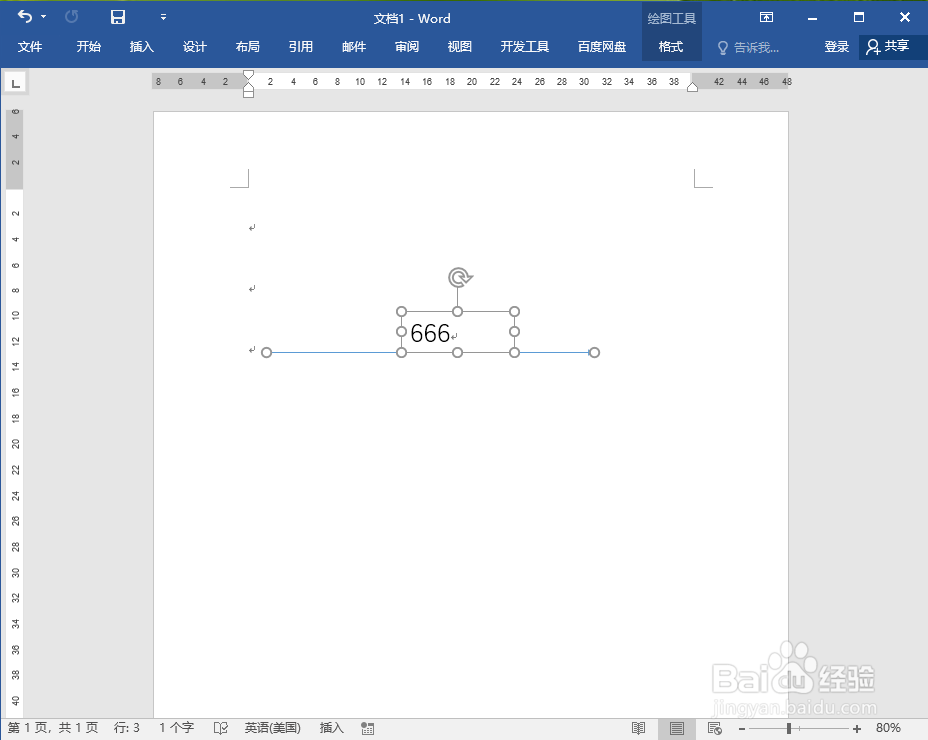Click the first line indent marker on ruler
This screenshot has height=740, width=928.
tap(249, 75)
